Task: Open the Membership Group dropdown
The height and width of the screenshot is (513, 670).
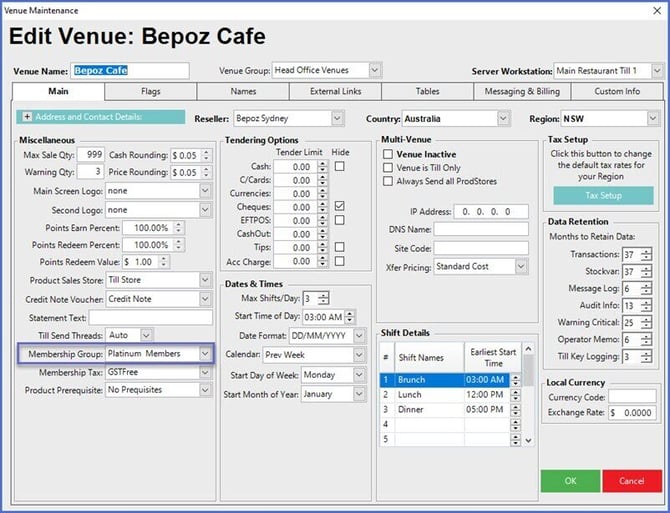Action: pos(205,354)
